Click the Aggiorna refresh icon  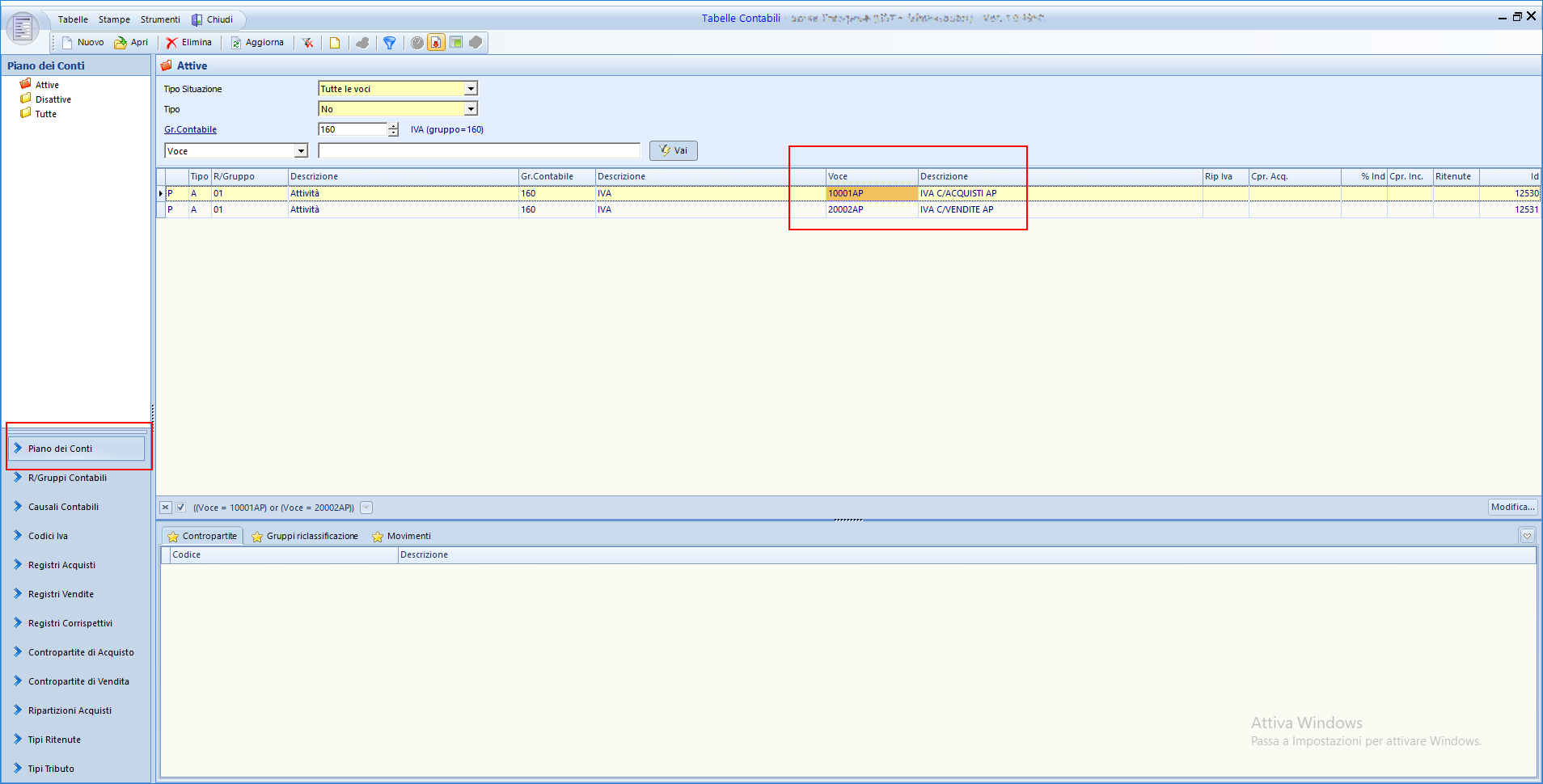[236, 43]
